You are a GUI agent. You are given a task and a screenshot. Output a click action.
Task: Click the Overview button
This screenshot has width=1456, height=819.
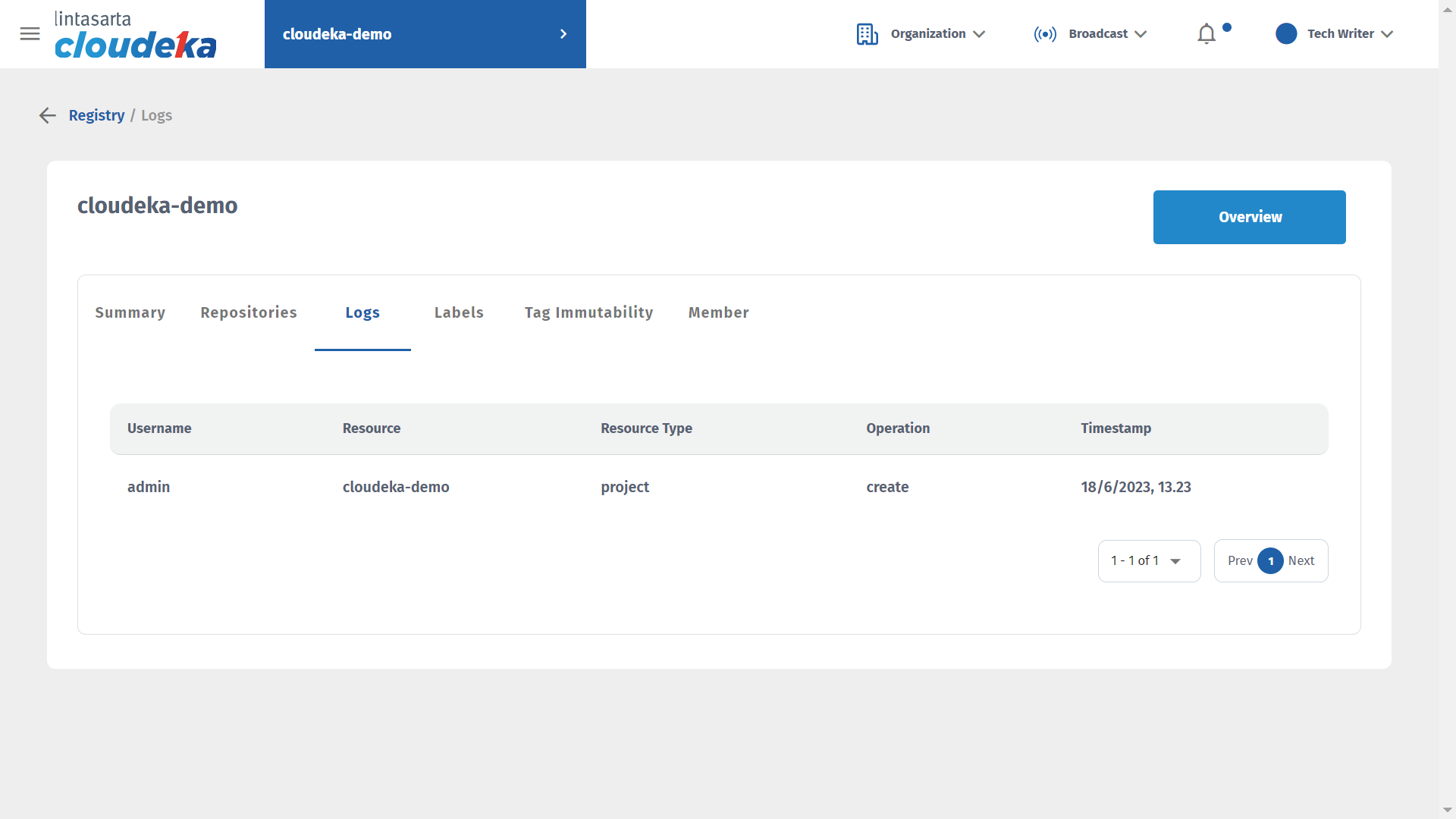[x=1249, y=217]
